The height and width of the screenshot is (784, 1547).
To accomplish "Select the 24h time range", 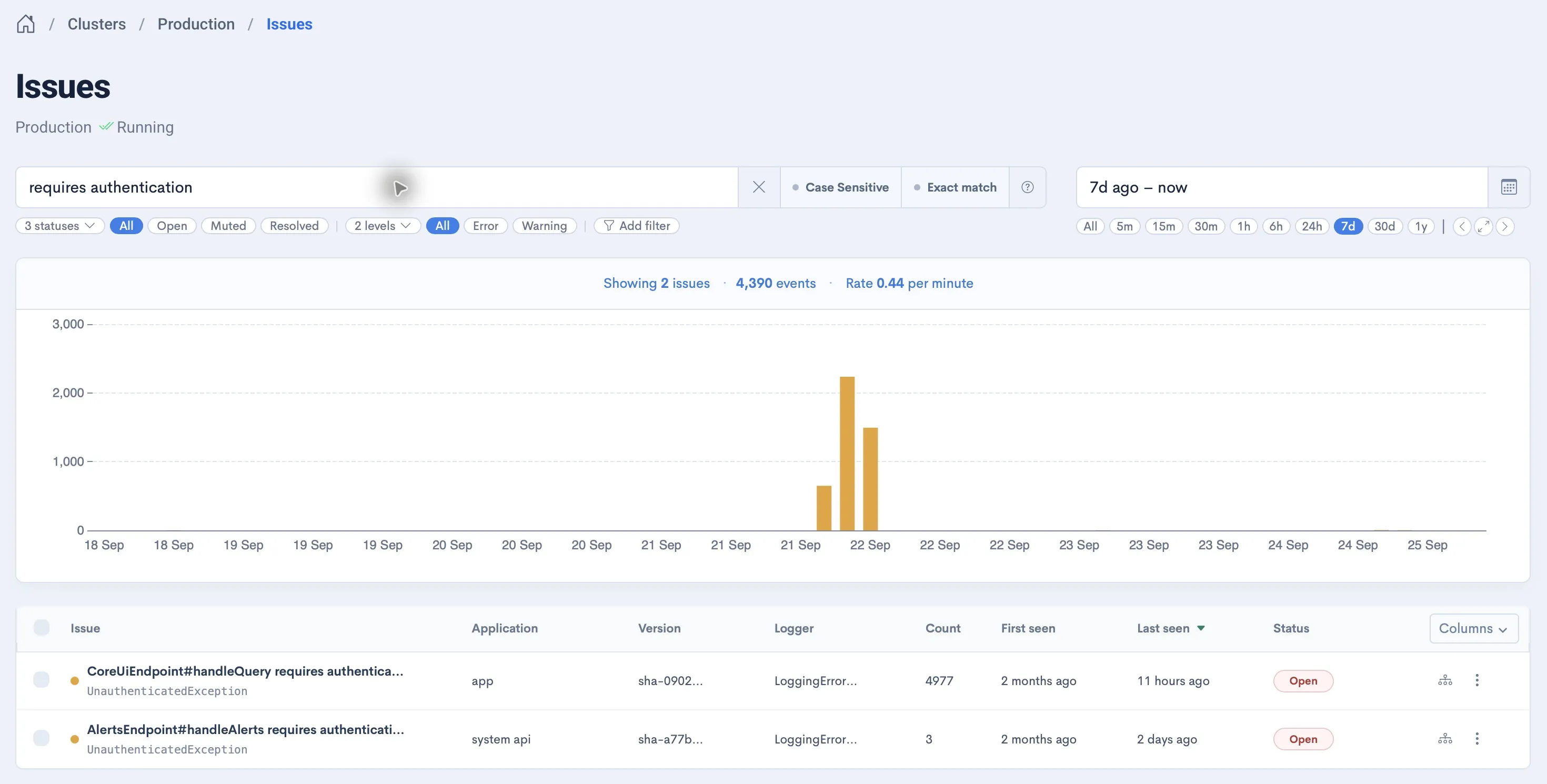I will pos(1312,226).
